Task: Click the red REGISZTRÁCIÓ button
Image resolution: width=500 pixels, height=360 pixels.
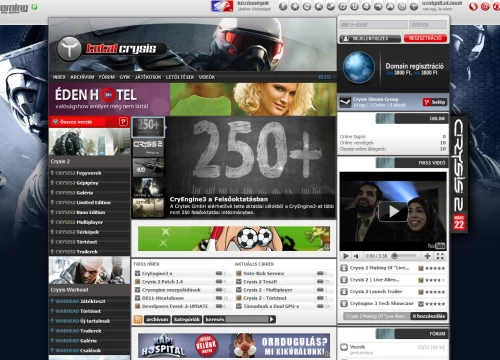Action: point(425,38)
